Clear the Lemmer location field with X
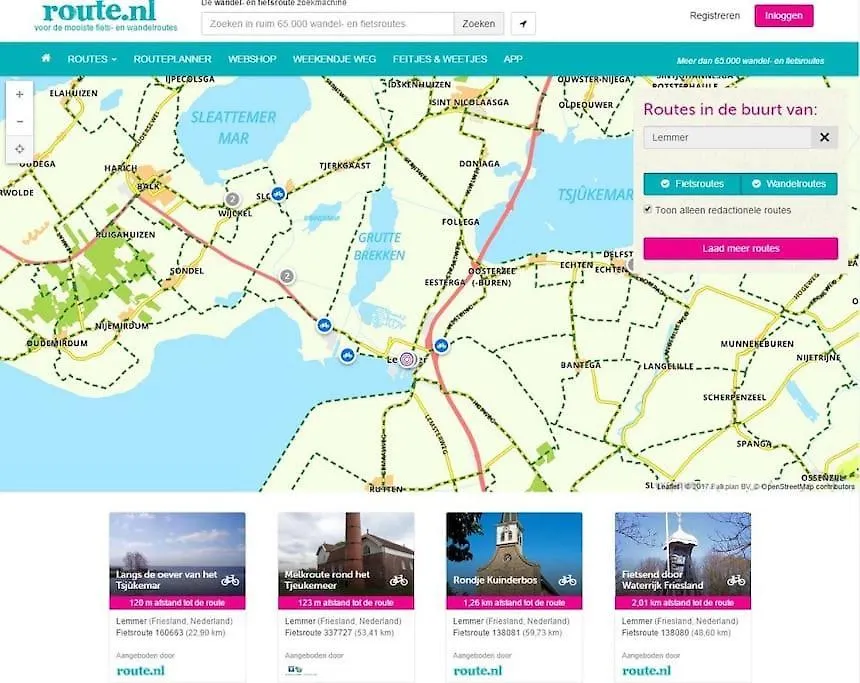The width and height of the screenshot is (860, 683). coord(824,137)
